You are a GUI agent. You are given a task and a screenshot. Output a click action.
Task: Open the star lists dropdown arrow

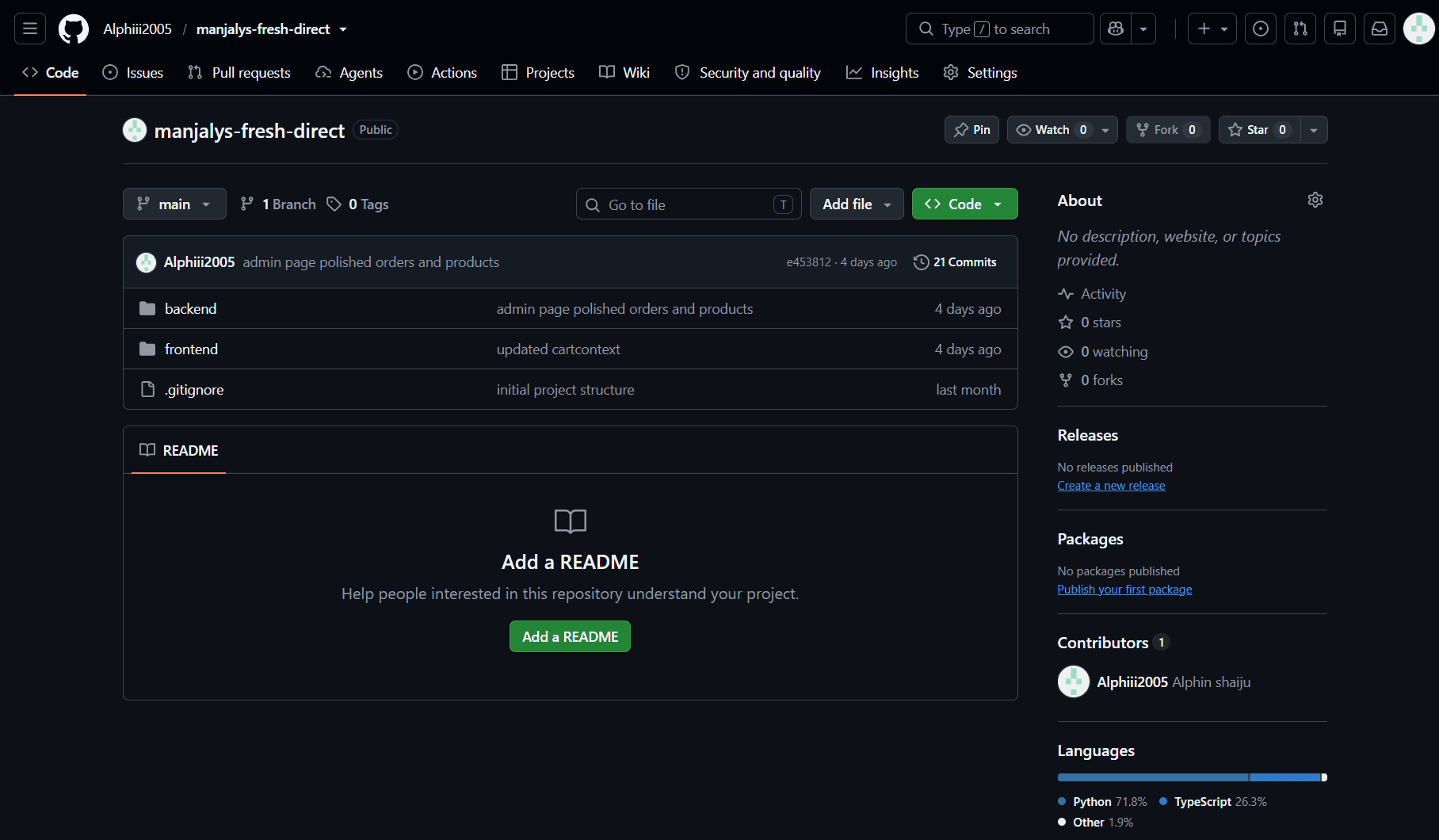click(x=1314, y=130)
